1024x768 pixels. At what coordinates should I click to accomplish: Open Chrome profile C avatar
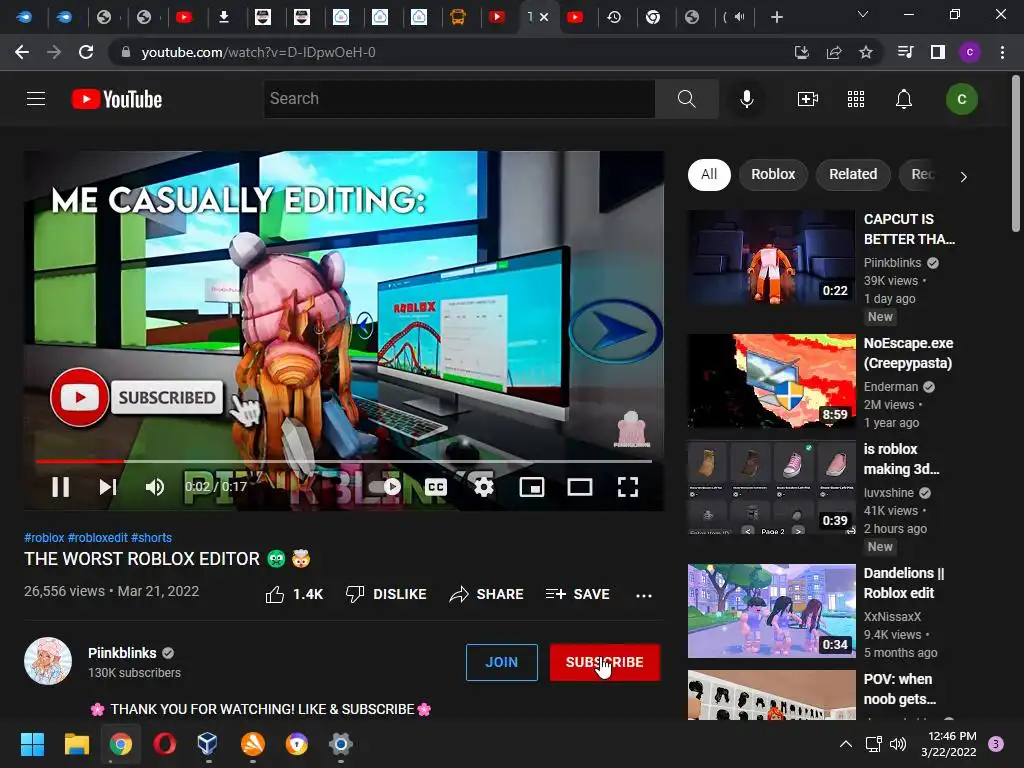click(x=970, y=52)
